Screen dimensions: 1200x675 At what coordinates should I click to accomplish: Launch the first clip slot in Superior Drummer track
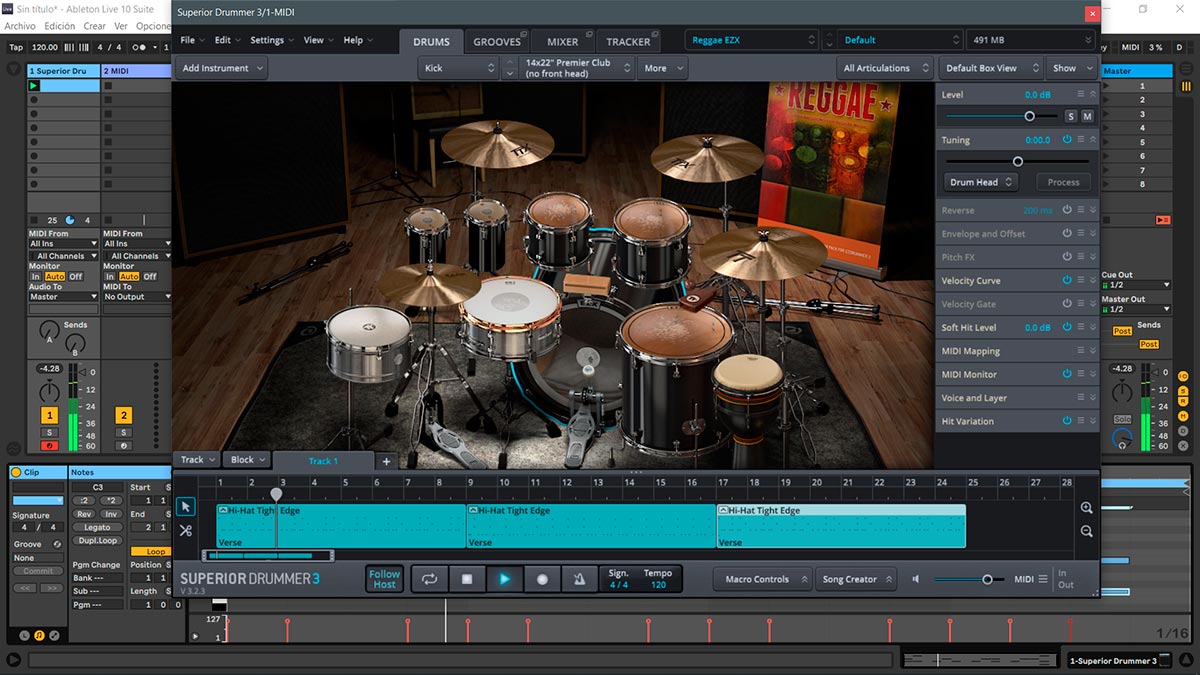point(34,86)
